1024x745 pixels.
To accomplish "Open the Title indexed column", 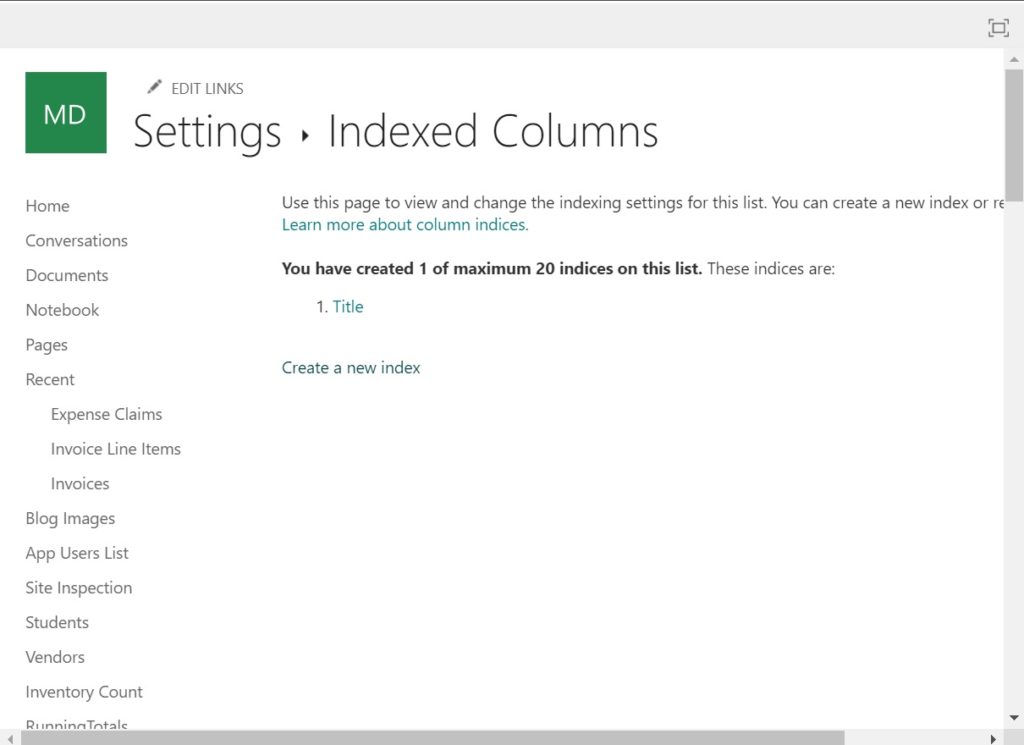I will click(x=348, y=306).
